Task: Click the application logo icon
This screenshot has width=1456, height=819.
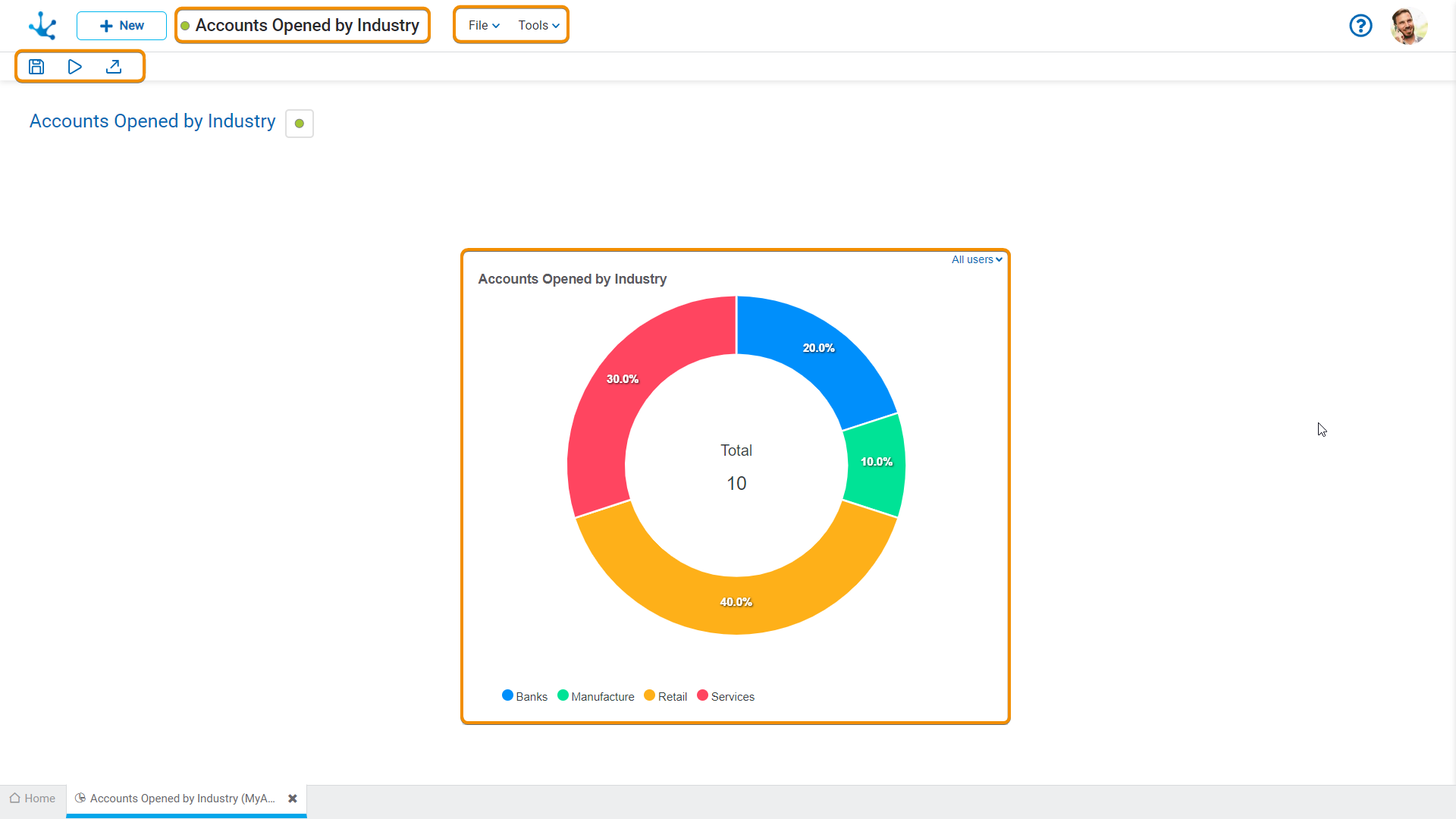Action: click(x=42, y=26)
